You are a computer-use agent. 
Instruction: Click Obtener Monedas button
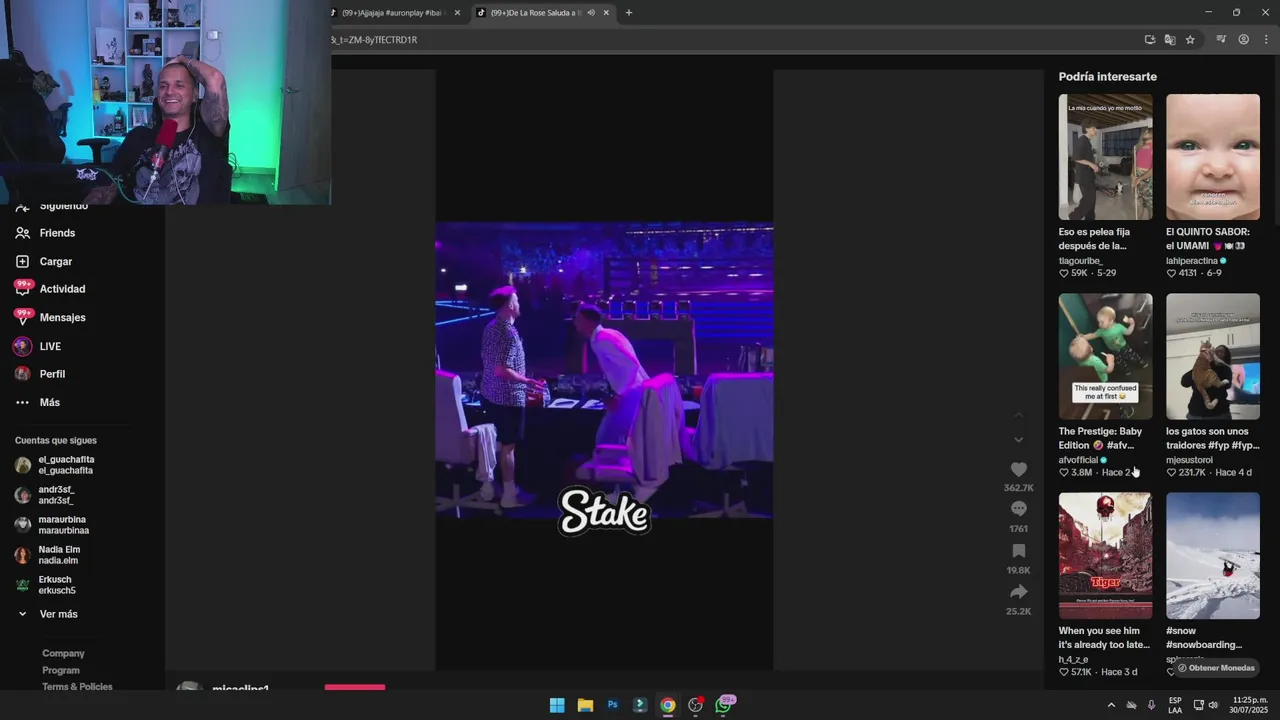click(x=1215, y=668)
